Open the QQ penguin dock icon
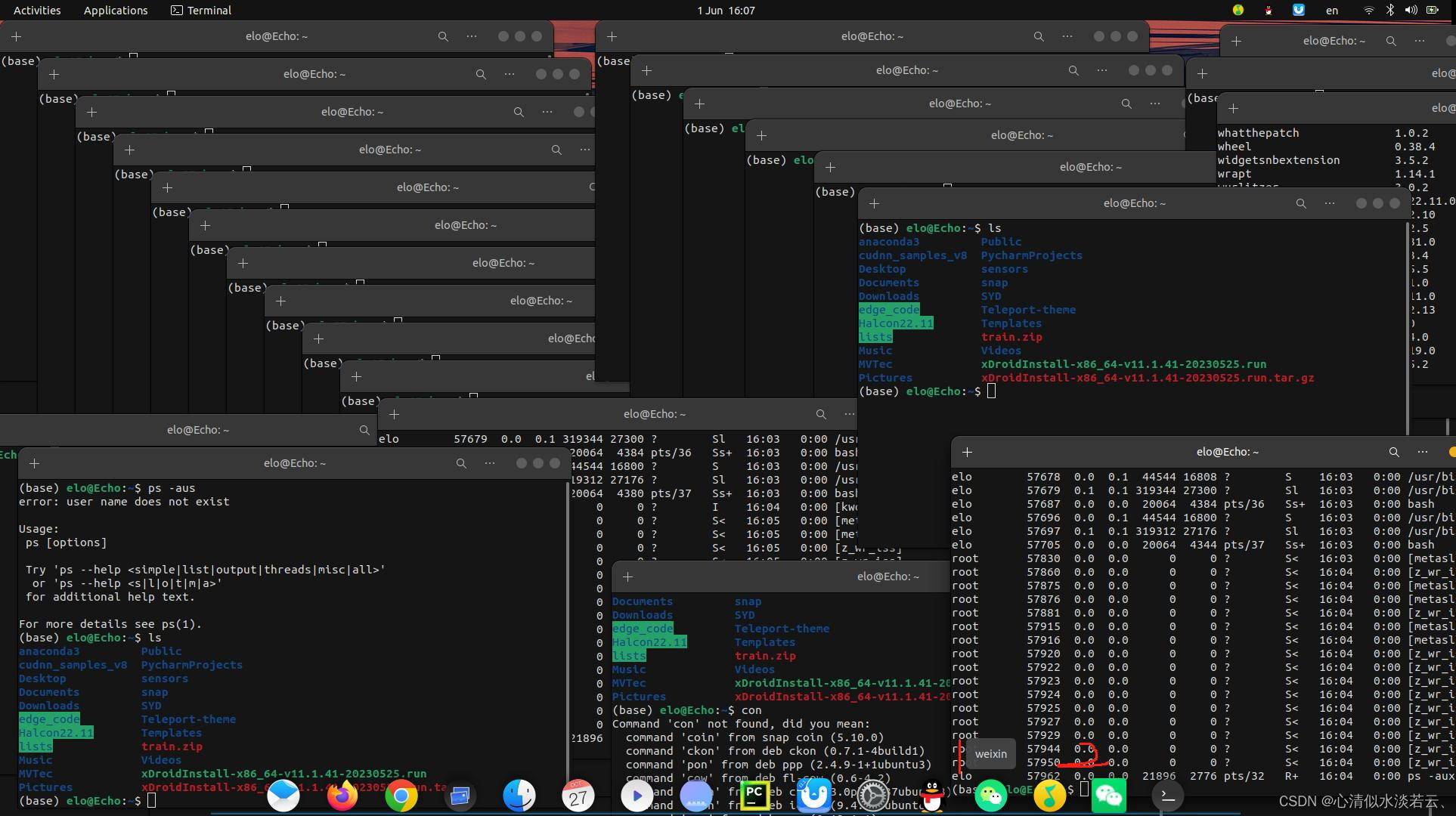 933,796
